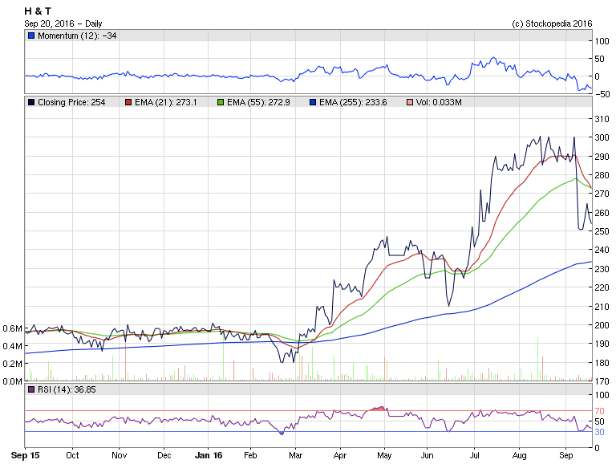Click the 210 price axis value
Viewport: 616px width, 469px height.
point(601,307)
